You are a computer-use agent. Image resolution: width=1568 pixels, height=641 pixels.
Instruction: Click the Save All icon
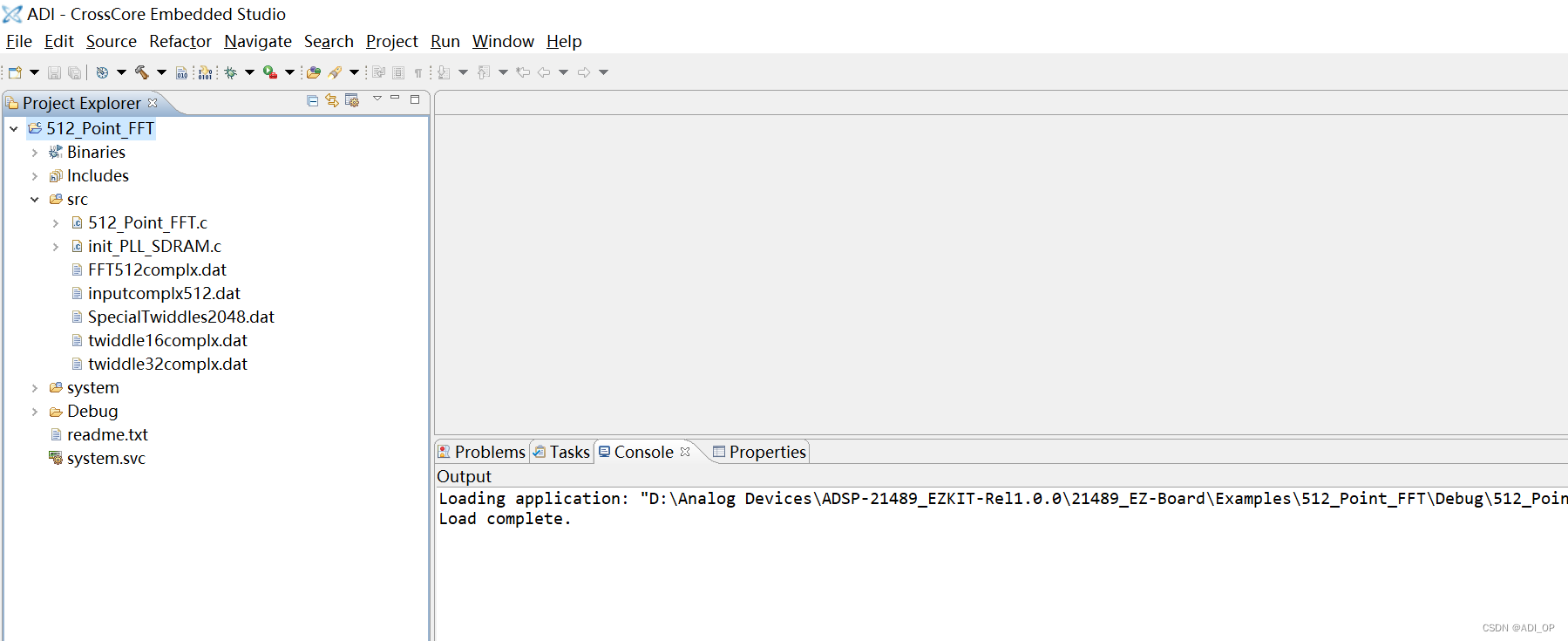pos(74,72)
